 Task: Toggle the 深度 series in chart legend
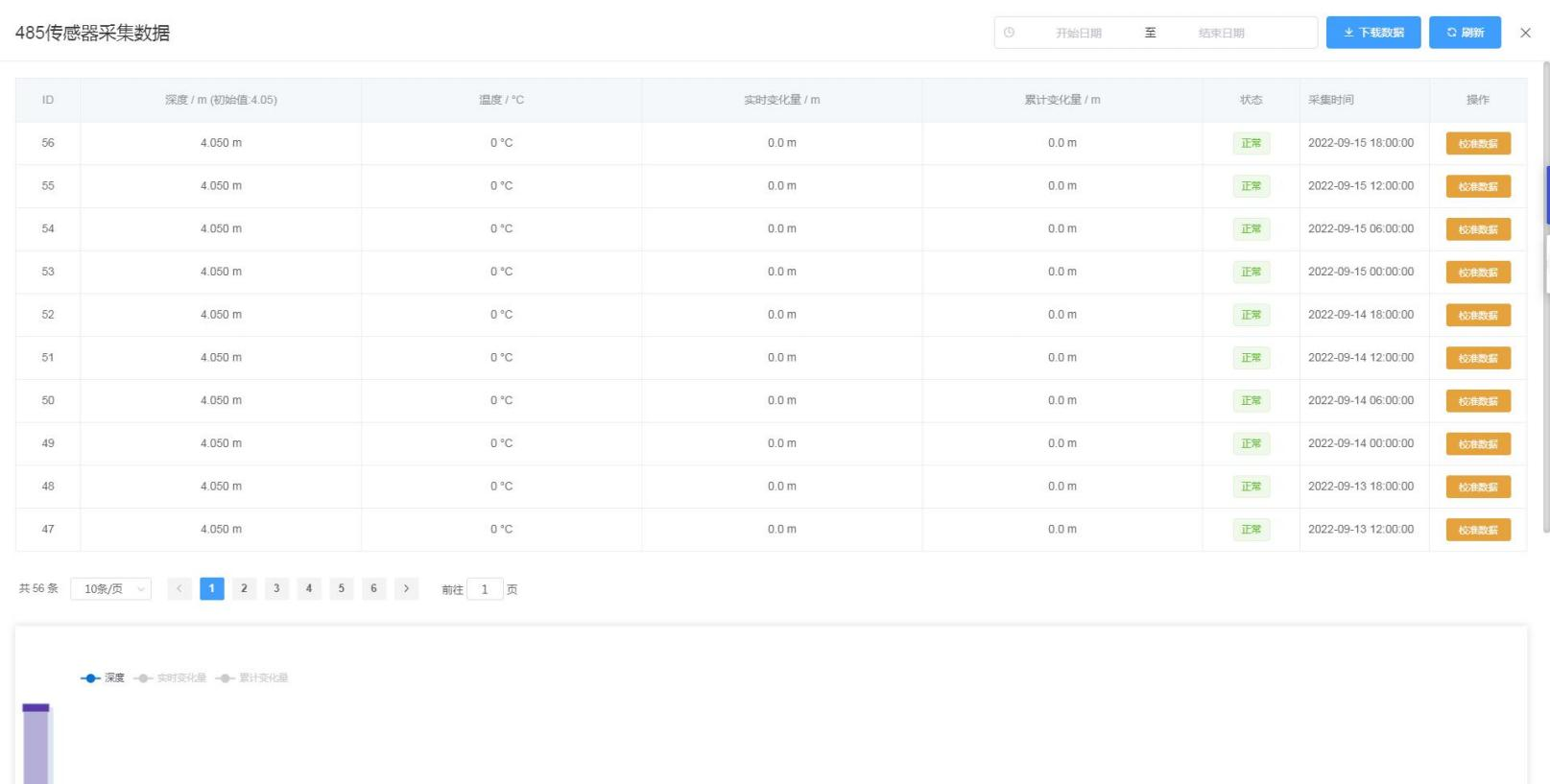104,677
